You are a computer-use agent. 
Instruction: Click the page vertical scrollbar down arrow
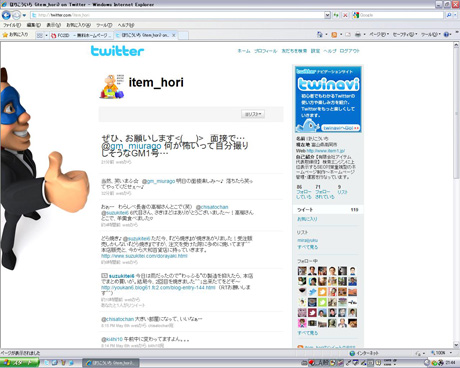point(456,345)
